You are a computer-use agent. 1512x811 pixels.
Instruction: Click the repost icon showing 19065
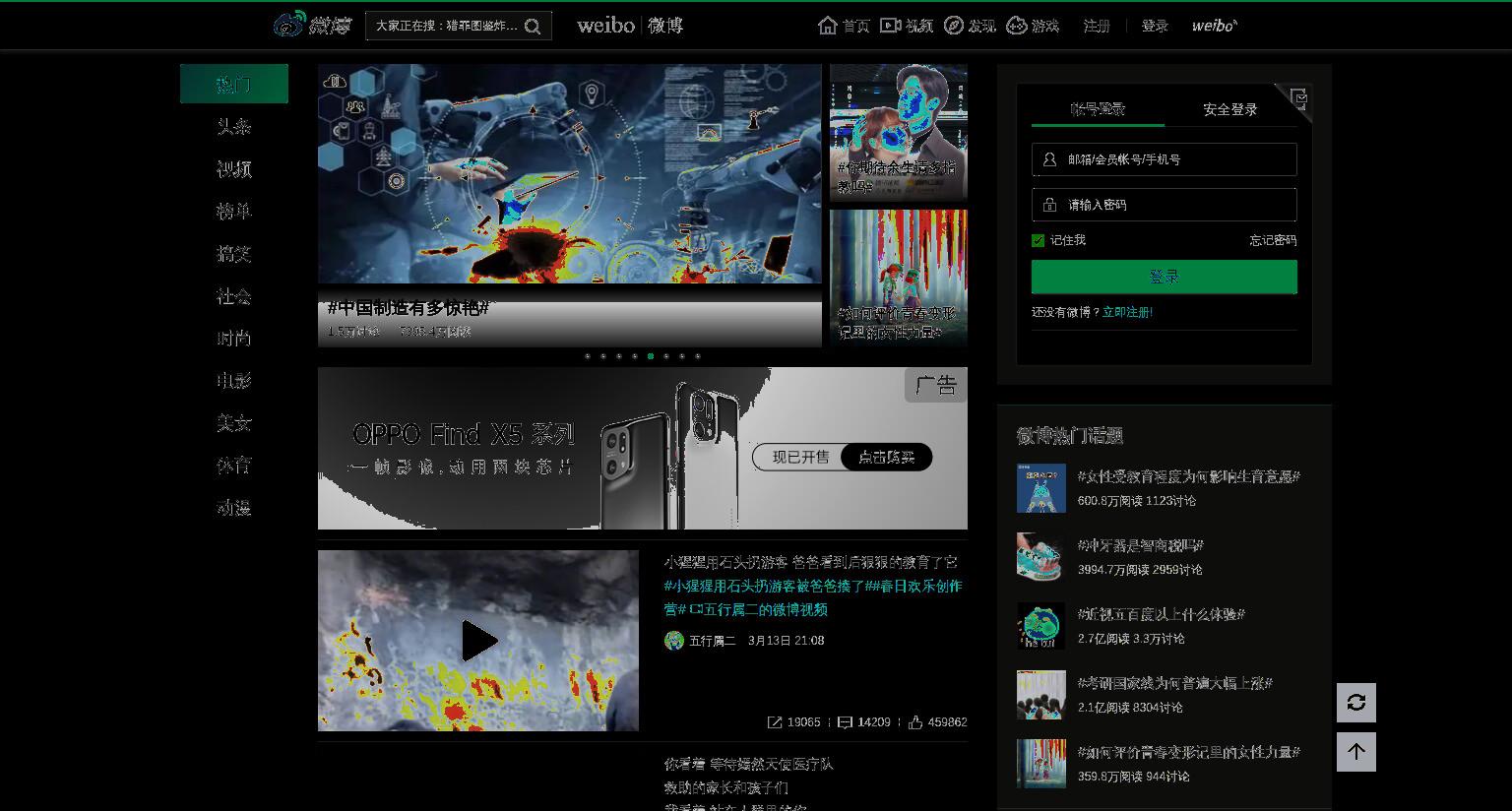(x=775, y=722)
